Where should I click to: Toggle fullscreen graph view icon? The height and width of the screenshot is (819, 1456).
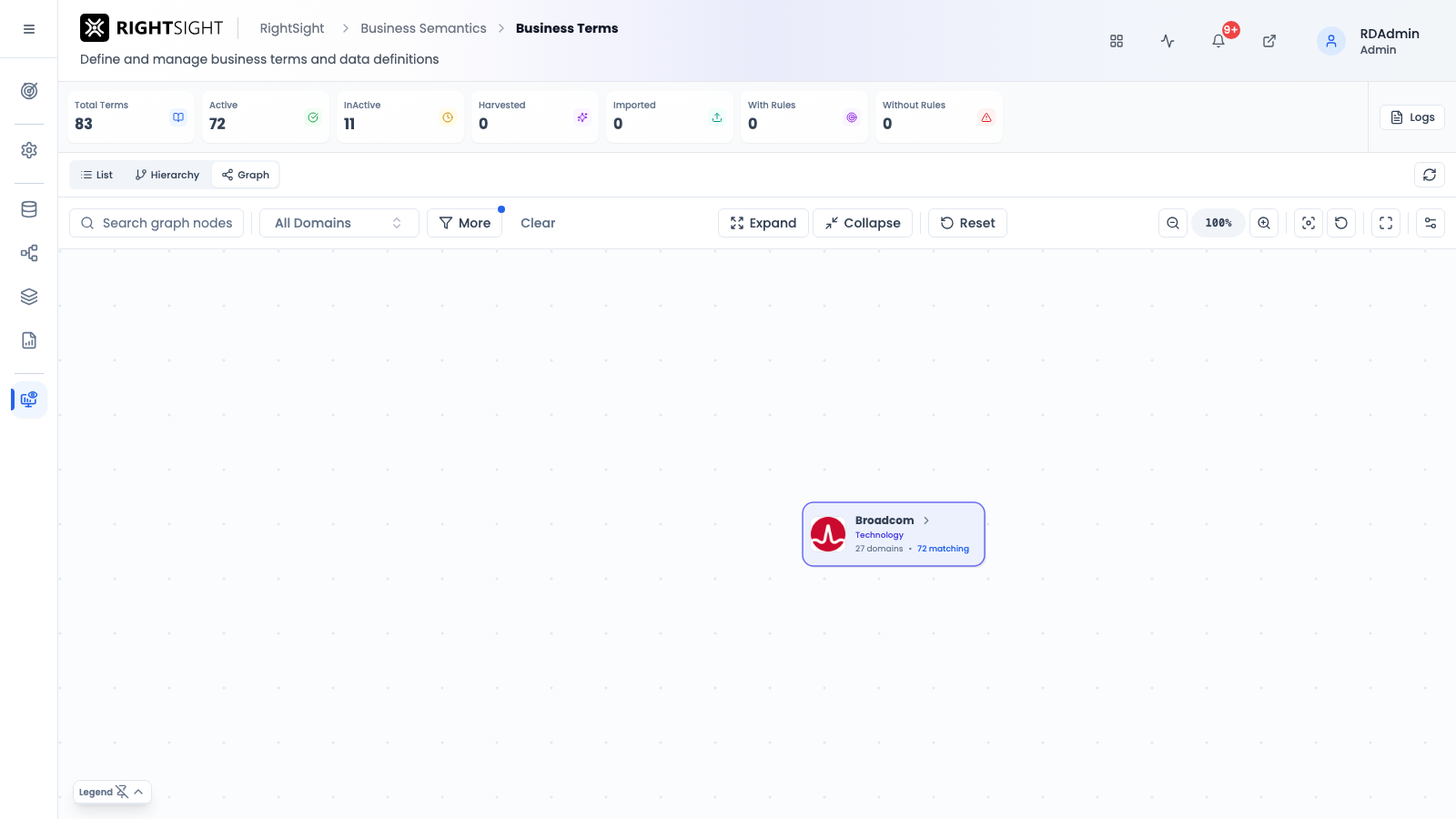click(x=1386, y=223)
